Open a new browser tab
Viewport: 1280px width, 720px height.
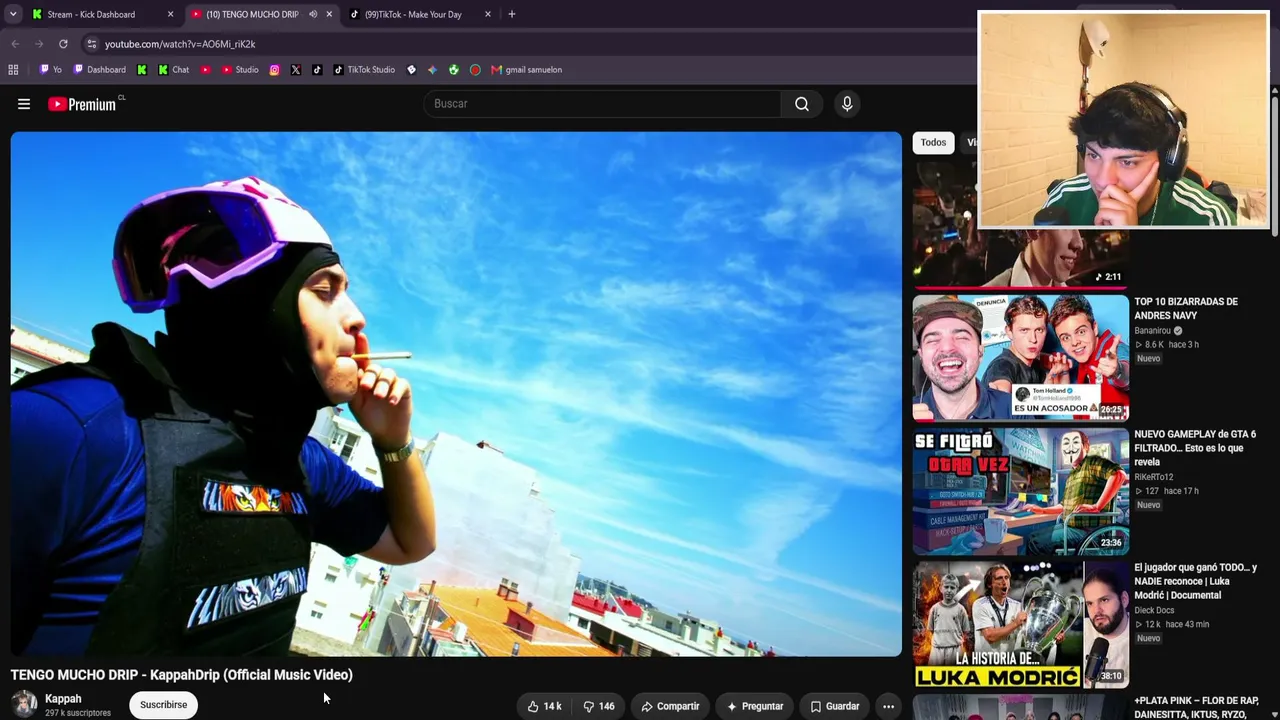[512, 14]
